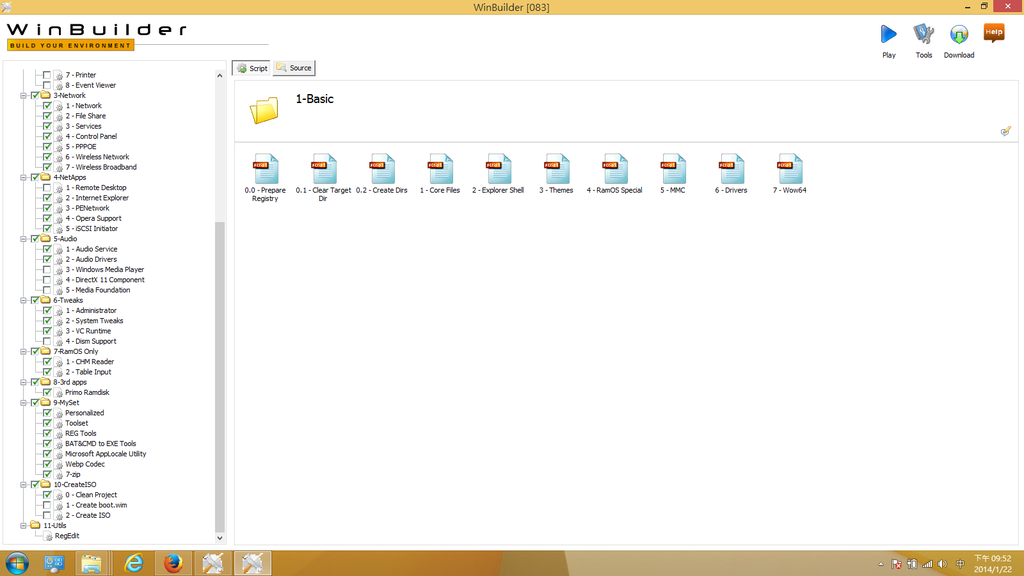Select the 4 - RamOS Special script icon

tap(615, 169)
